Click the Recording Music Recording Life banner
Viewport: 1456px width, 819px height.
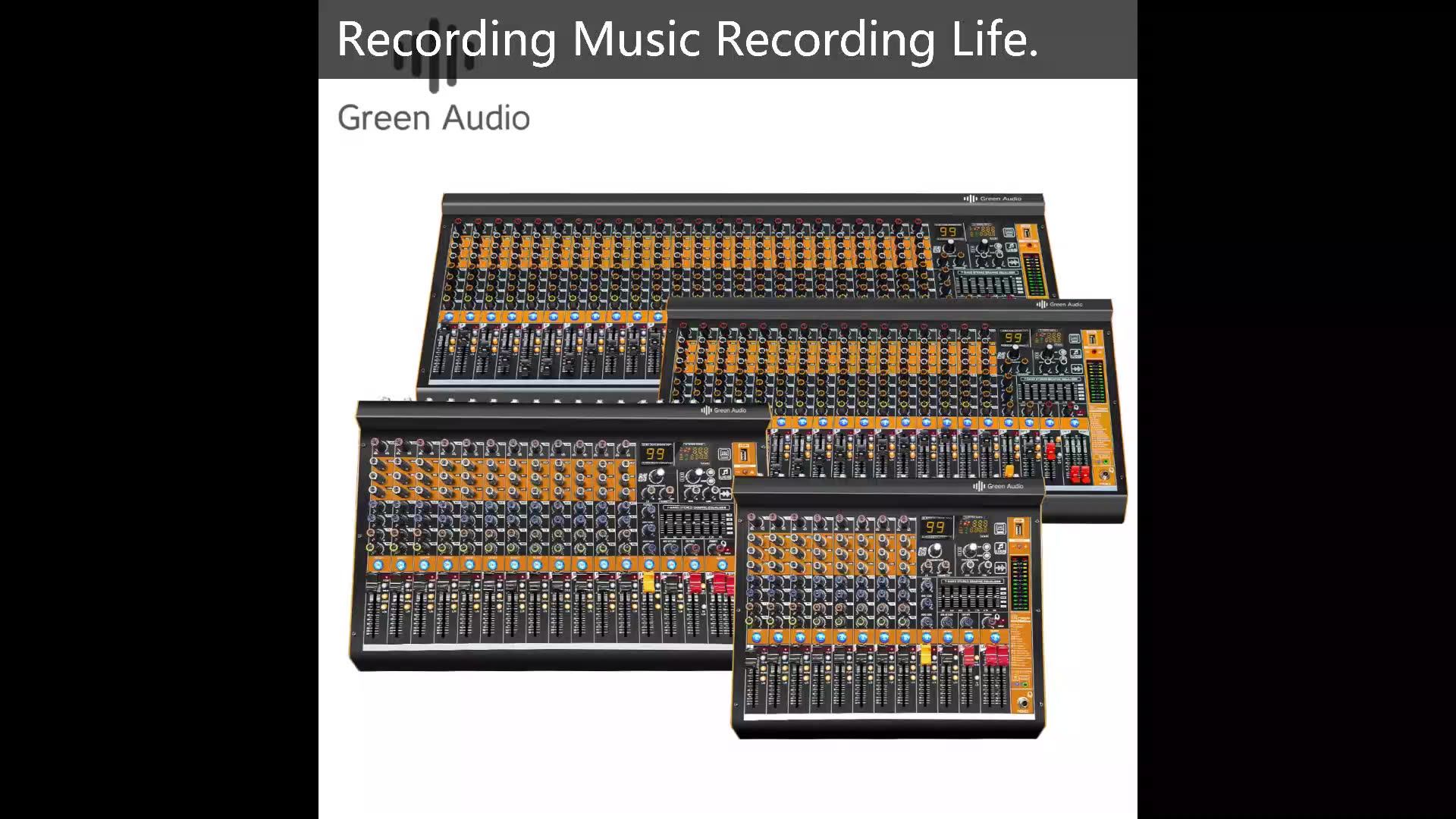click(687, 39)
